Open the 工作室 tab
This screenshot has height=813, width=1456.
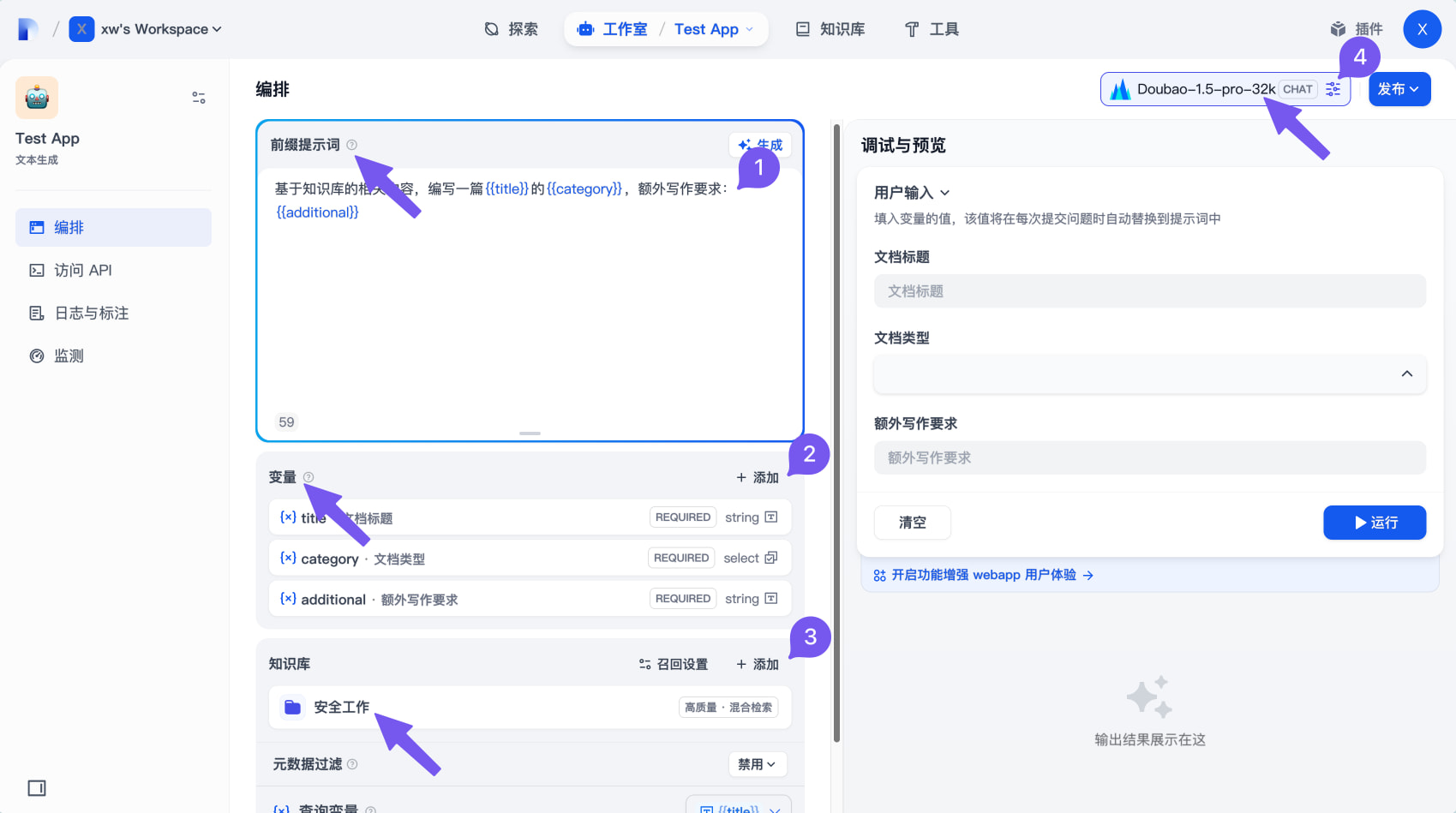point(612,29)
